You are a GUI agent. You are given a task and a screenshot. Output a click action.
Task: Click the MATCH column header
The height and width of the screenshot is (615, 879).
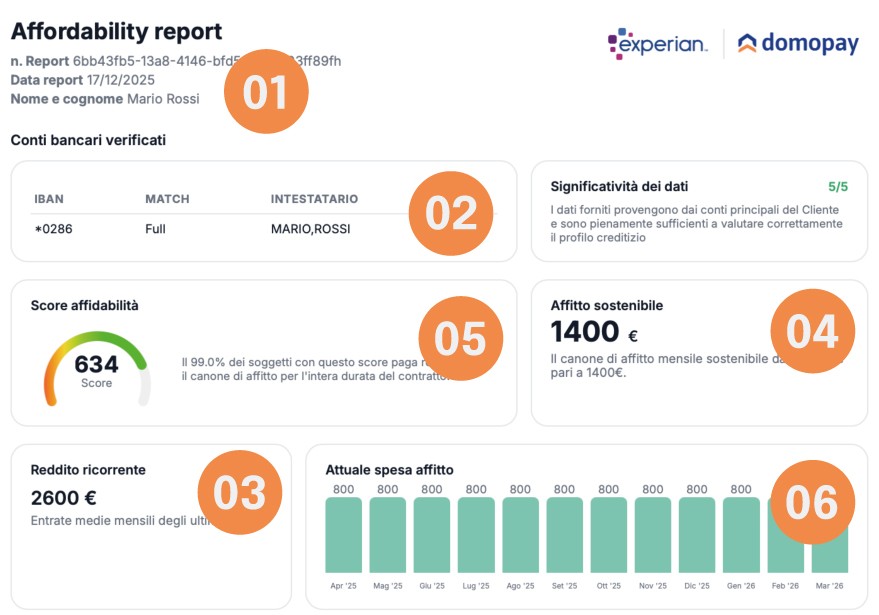point(167,199)
